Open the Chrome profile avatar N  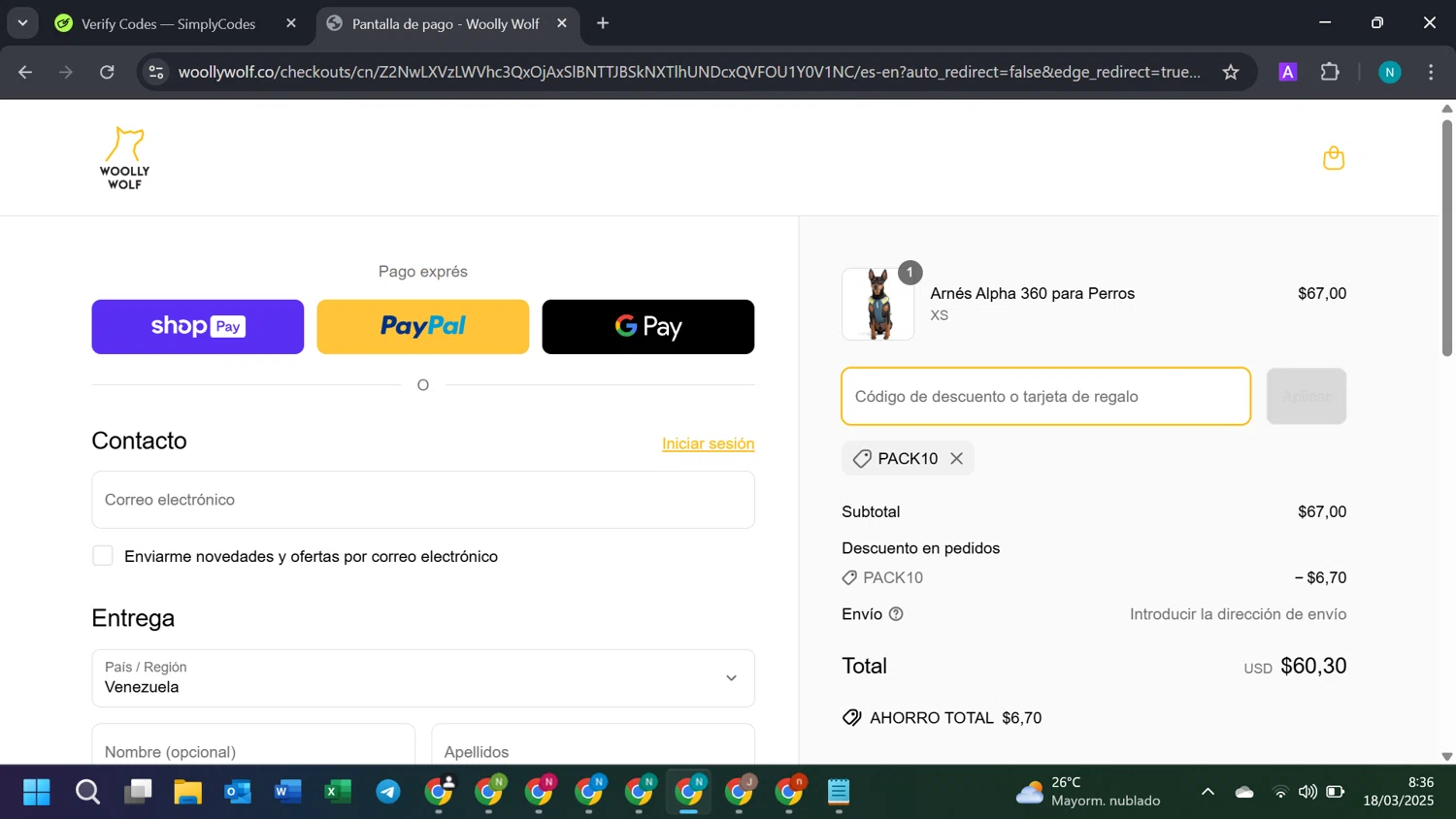tap(1389, 72)
